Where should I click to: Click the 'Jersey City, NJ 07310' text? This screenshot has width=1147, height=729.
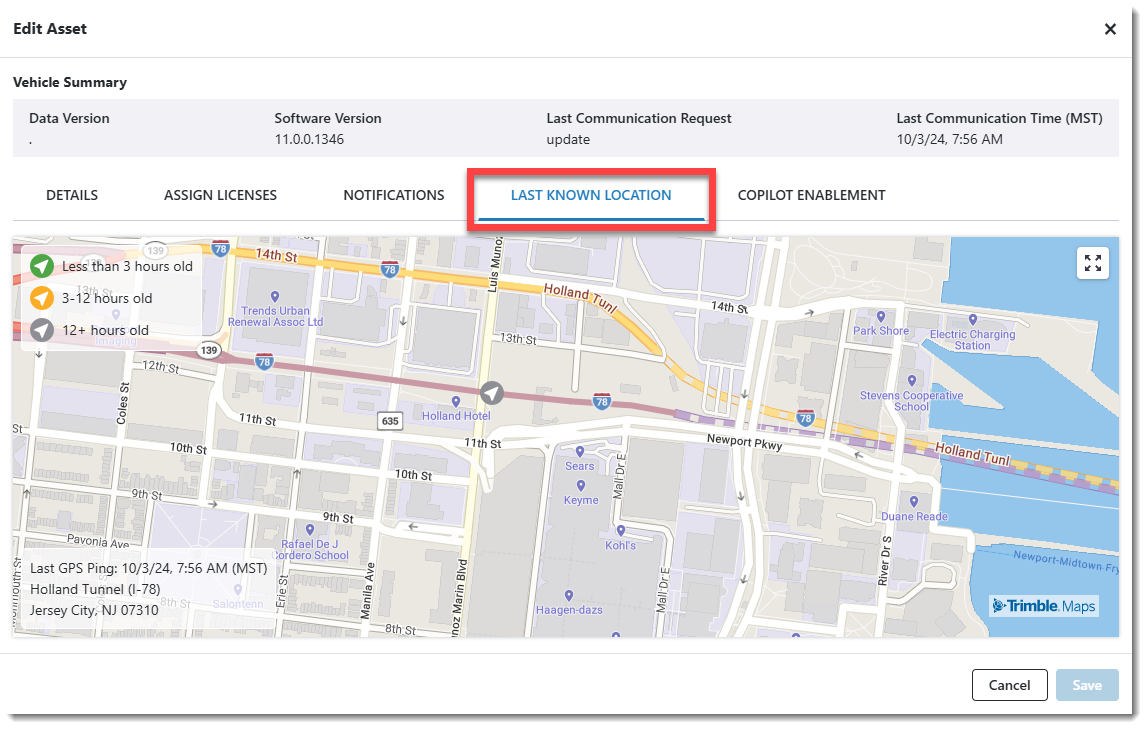[94, 611]
